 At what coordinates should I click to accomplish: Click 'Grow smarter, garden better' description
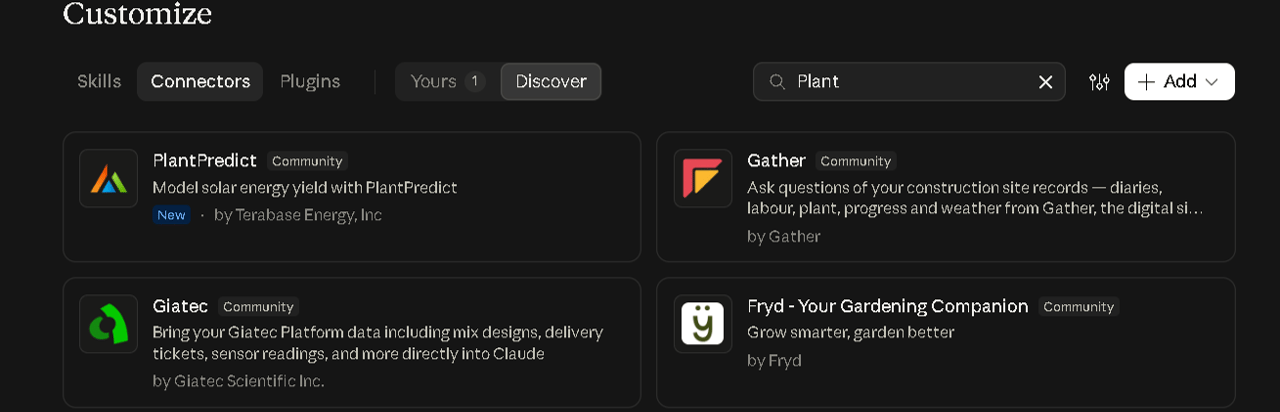click(851, 332)
